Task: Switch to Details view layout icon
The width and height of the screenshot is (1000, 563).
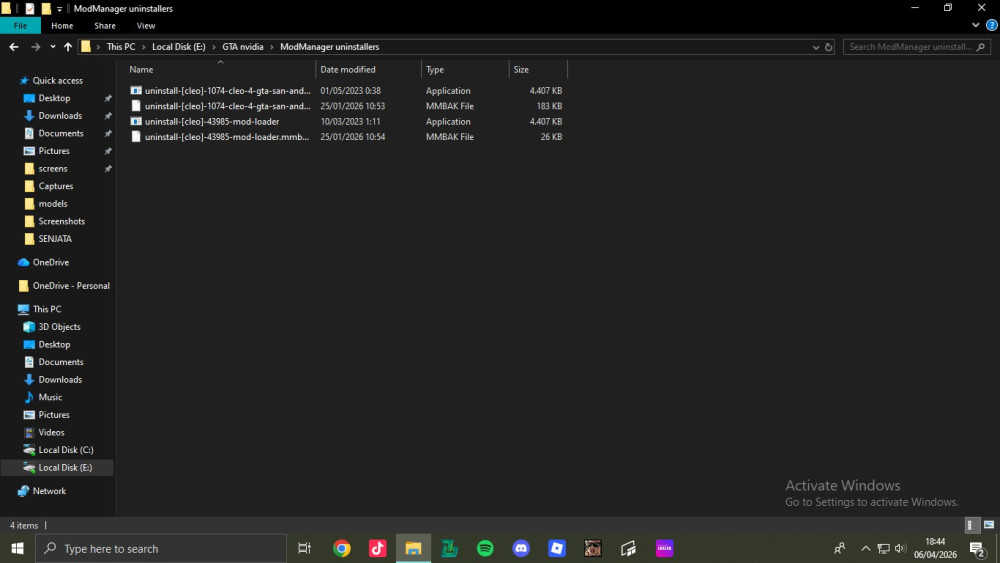Action: pyautogui.click(x=971, y=525)
